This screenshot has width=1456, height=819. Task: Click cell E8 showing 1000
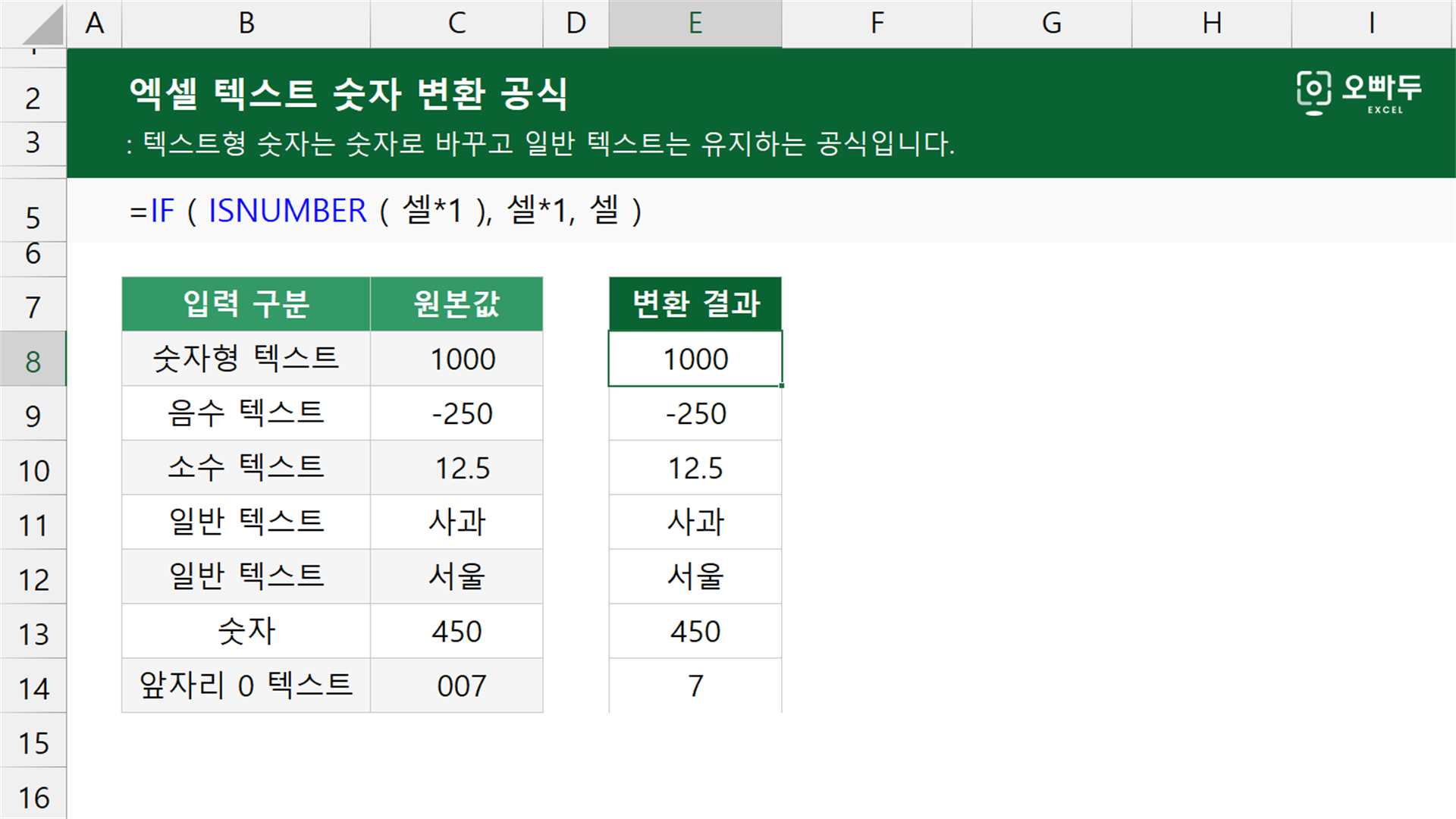click(695, 359)
